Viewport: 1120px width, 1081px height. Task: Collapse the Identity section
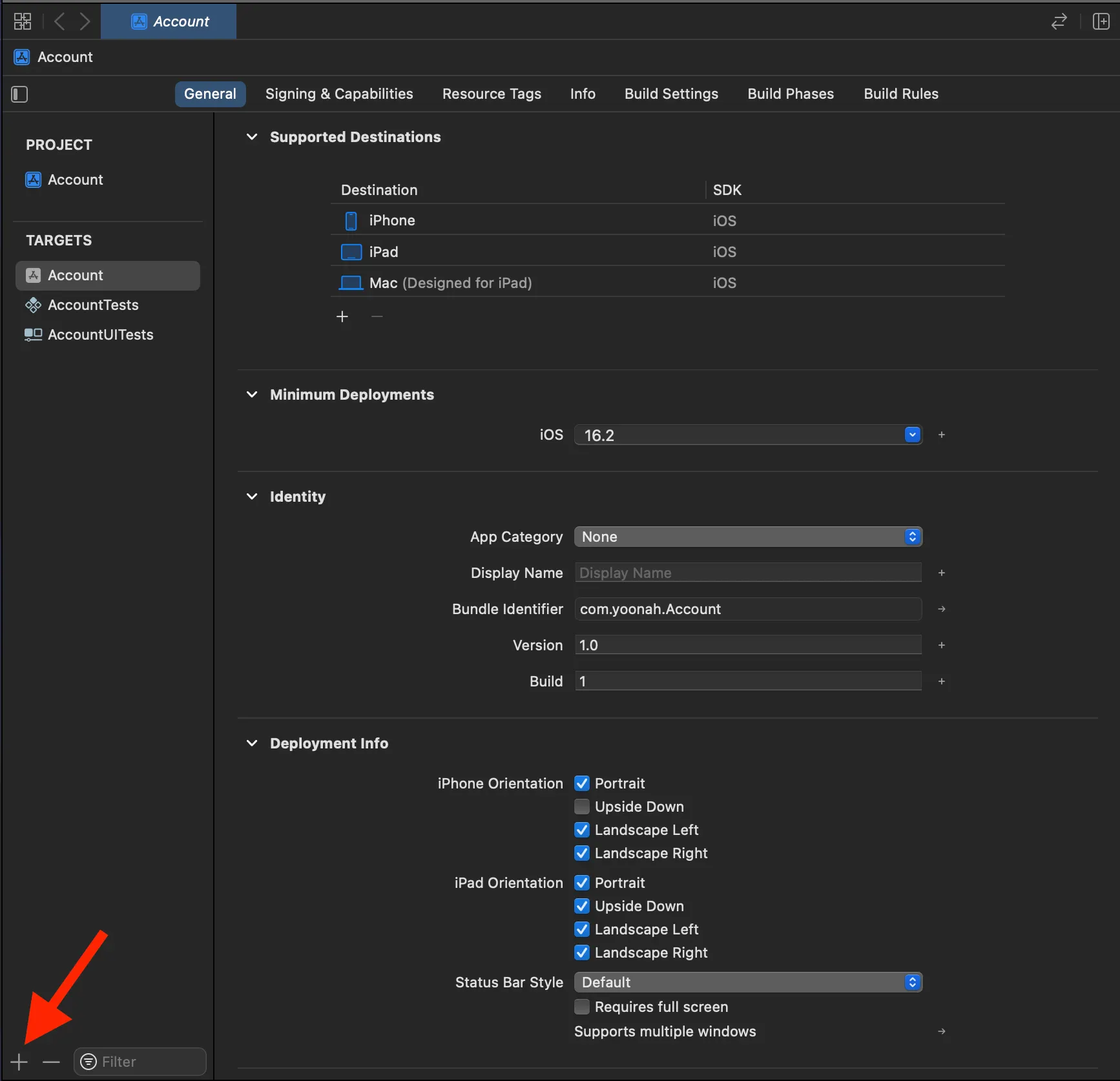pos(252,497)
